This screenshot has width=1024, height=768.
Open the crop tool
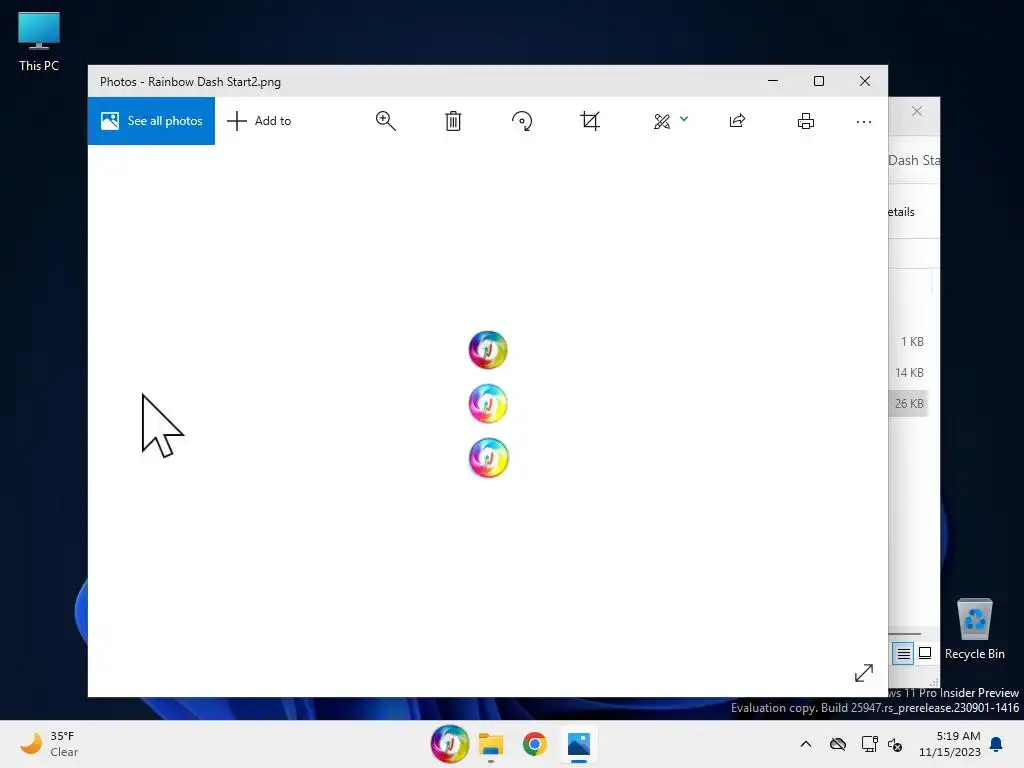point(590,121)
